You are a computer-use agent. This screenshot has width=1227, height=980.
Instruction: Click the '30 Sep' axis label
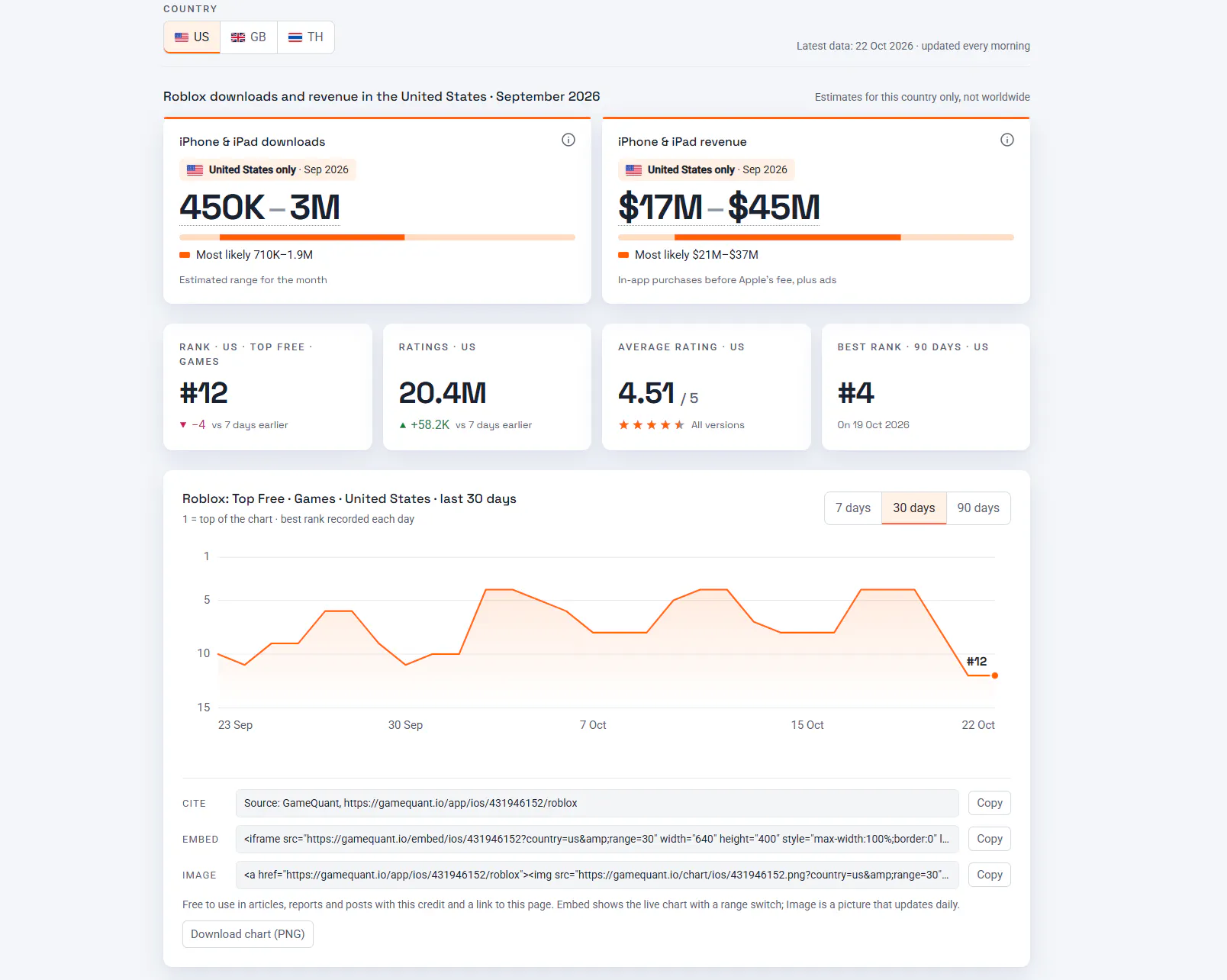[405, 725]
